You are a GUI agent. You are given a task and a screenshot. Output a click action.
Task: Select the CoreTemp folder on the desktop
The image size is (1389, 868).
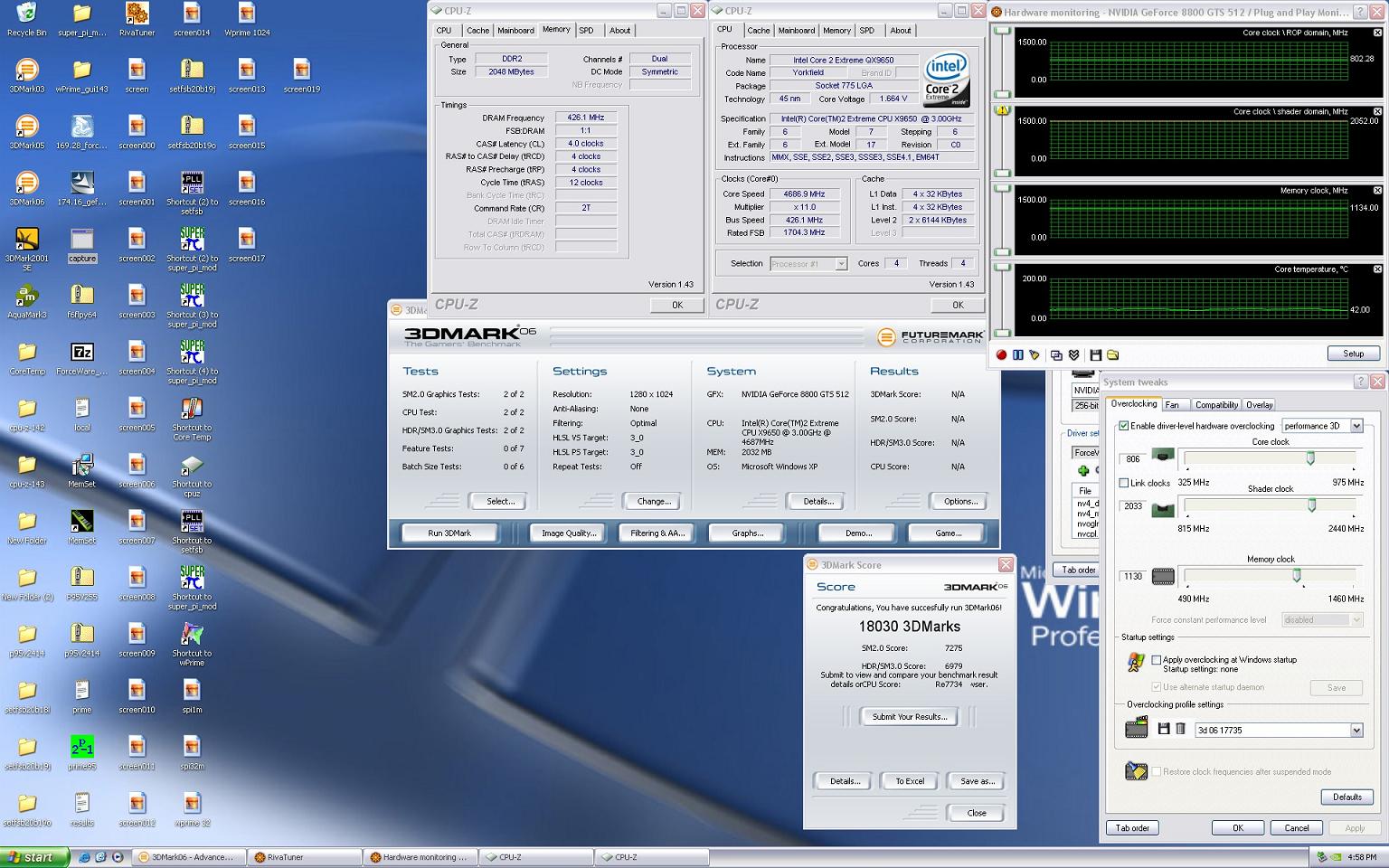click(26, 358)
